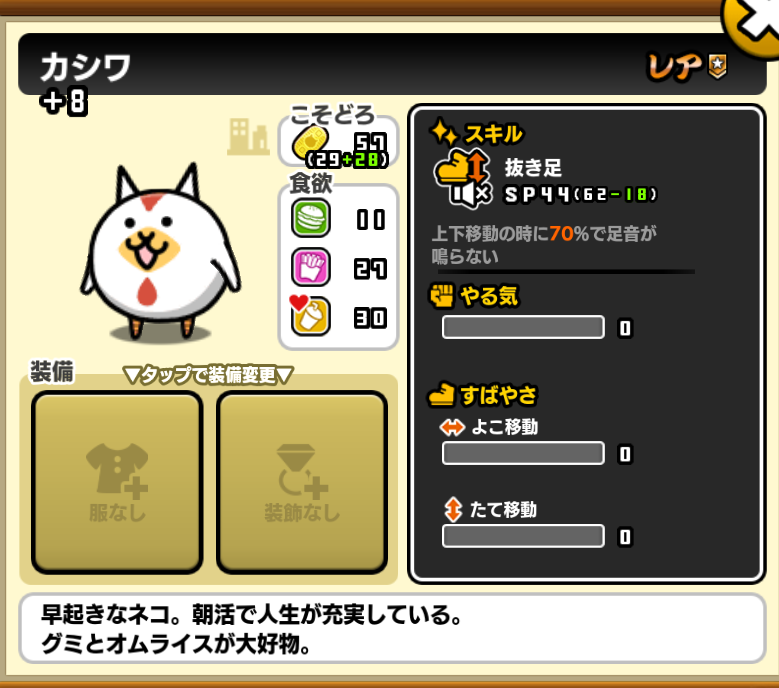This screenshot has height=688, width=779.
Task: Click the レア rarity badge
Action: point(688,67)
